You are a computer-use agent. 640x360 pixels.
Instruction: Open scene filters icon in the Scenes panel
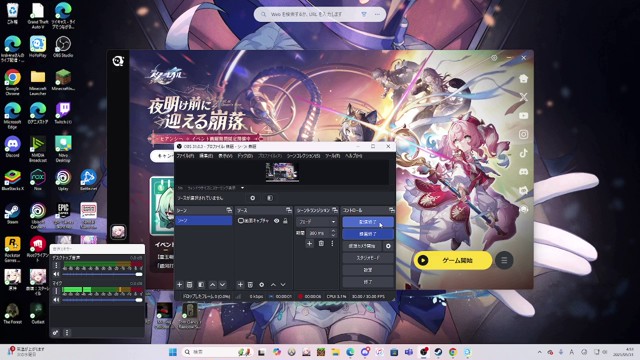tap(201, 284)
